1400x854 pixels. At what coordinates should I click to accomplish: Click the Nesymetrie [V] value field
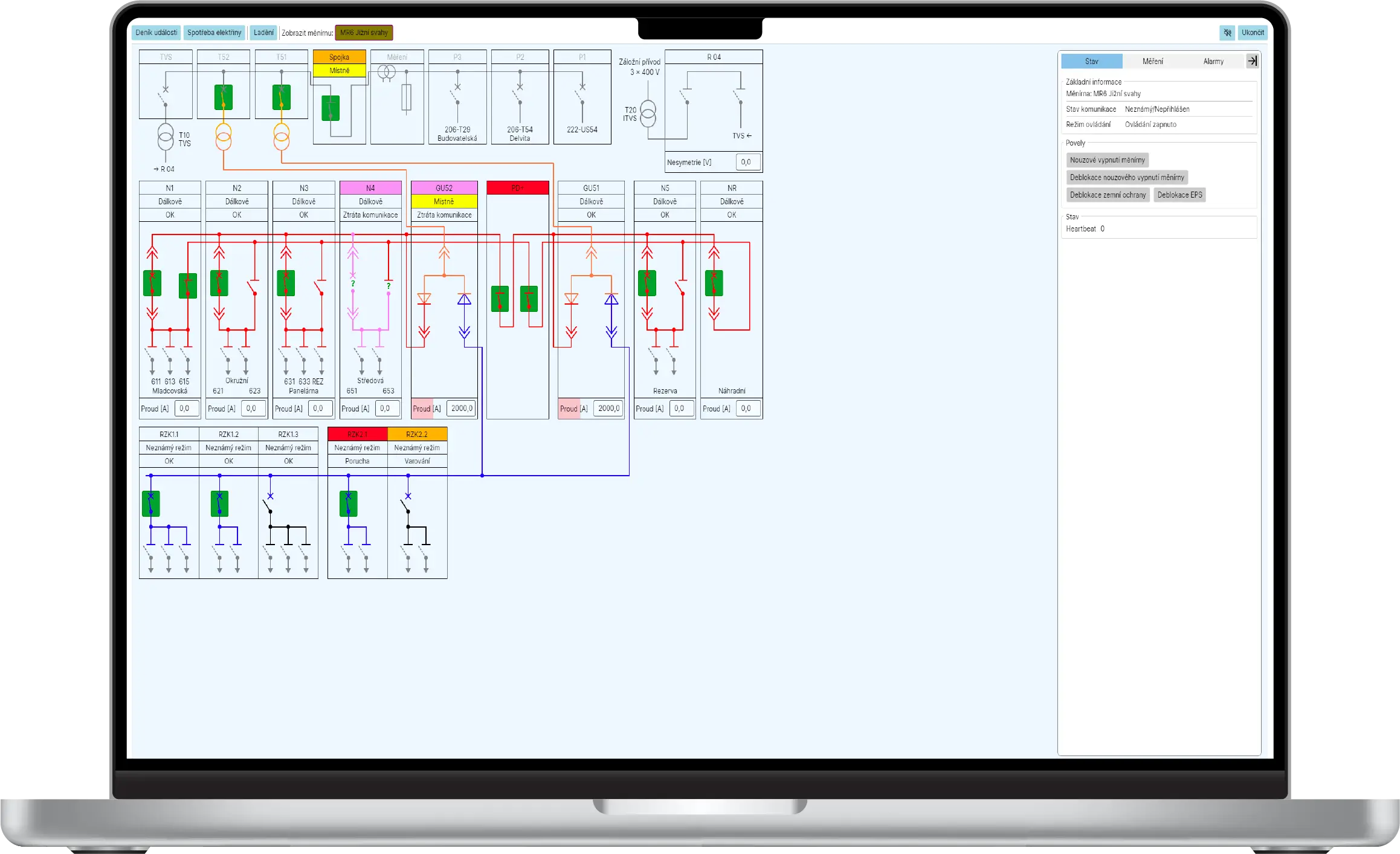point(748,162)
